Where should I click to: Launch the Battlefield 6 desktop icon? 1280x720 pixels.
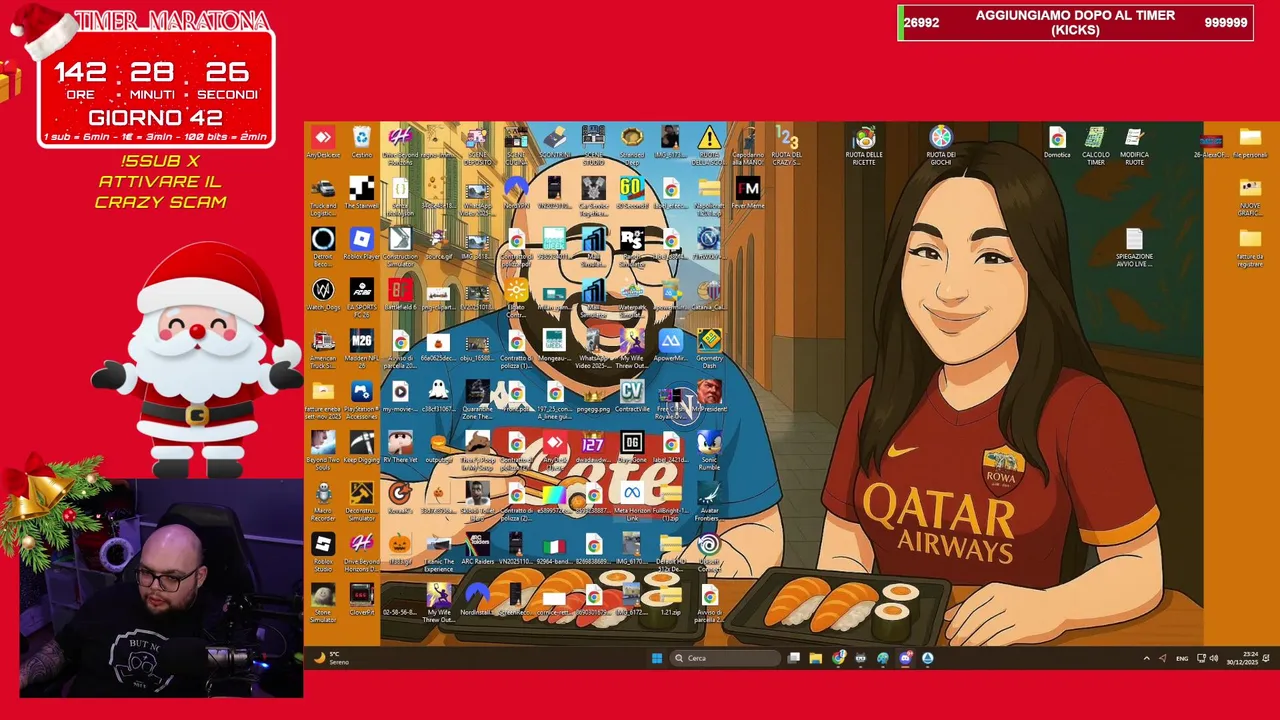point(400,296)
